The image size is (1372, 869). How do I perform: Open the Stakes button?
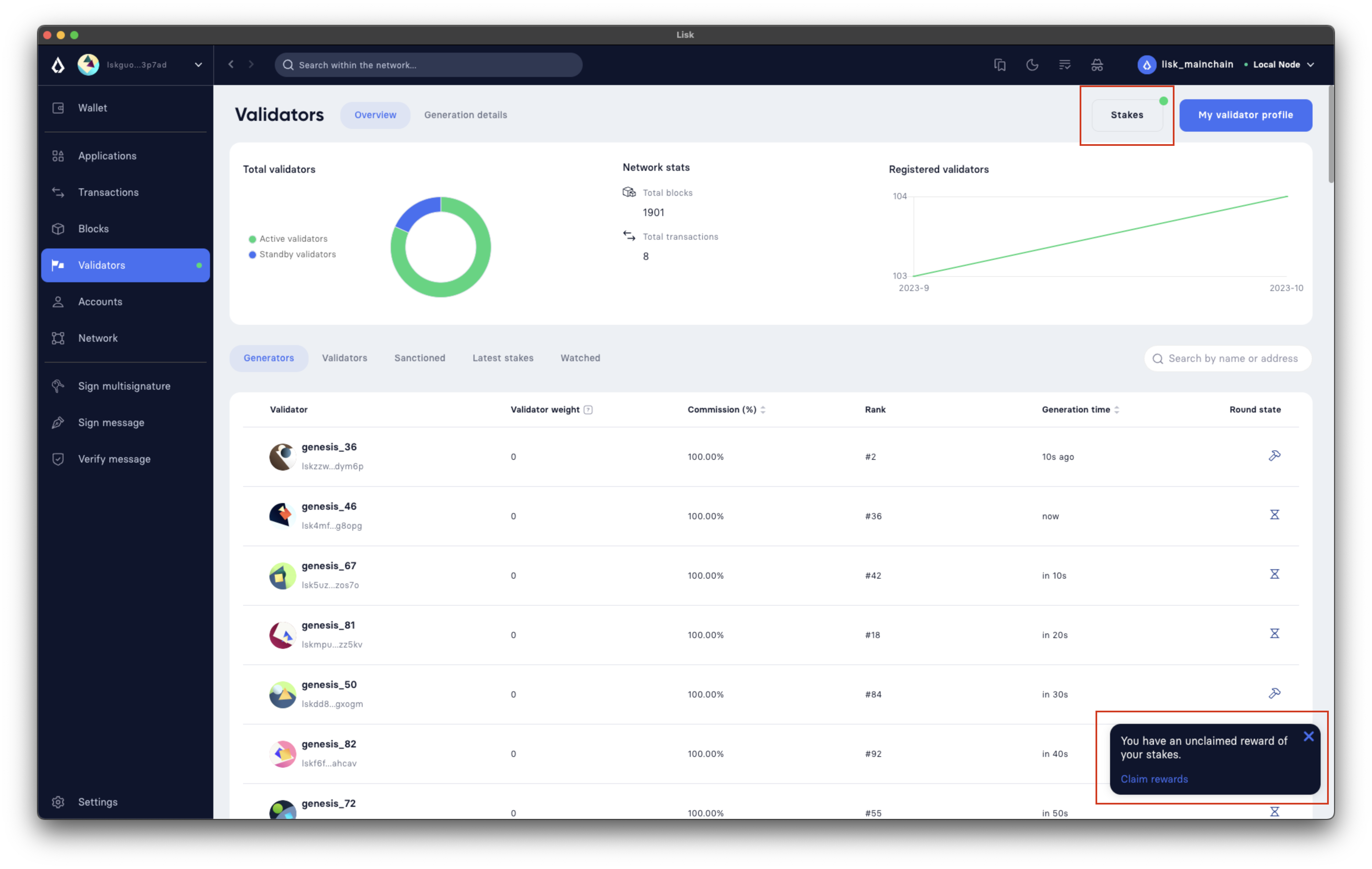pyautogui.click(x=1127, y=114)
